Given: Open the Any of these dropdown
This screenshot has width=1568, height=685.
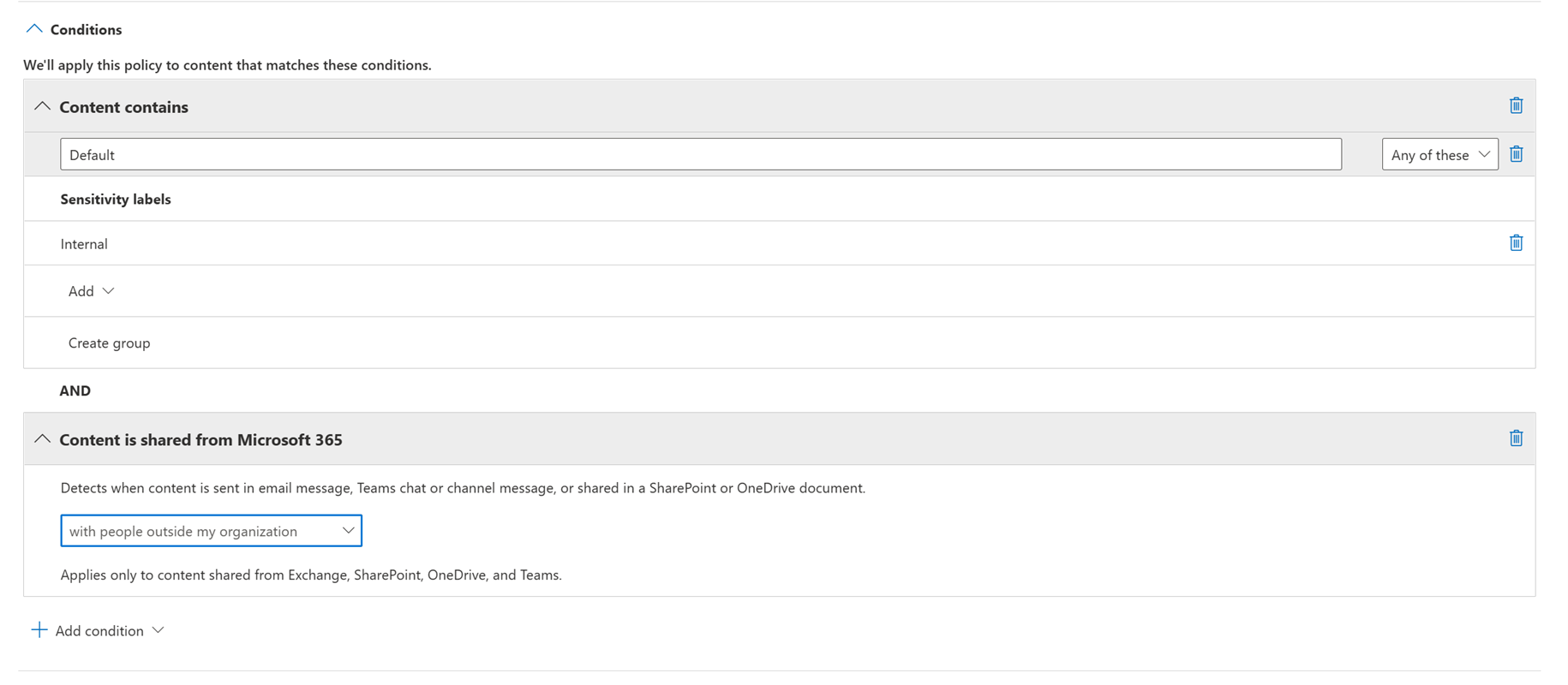Looking at the screenshot, I should coord(1439,155).
